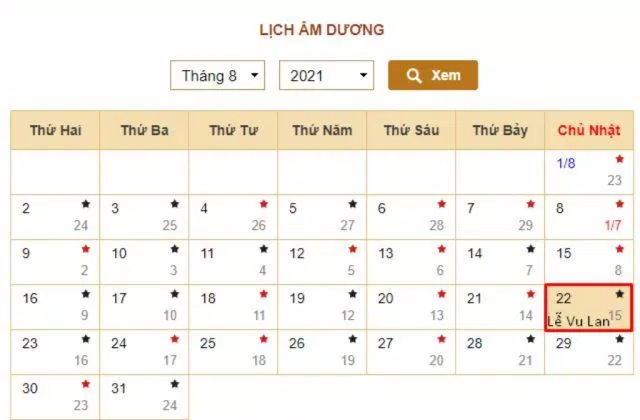This screenshot has height=420, width=640.
Task: Click the black star on day 31
Action: tap(175, 384)
